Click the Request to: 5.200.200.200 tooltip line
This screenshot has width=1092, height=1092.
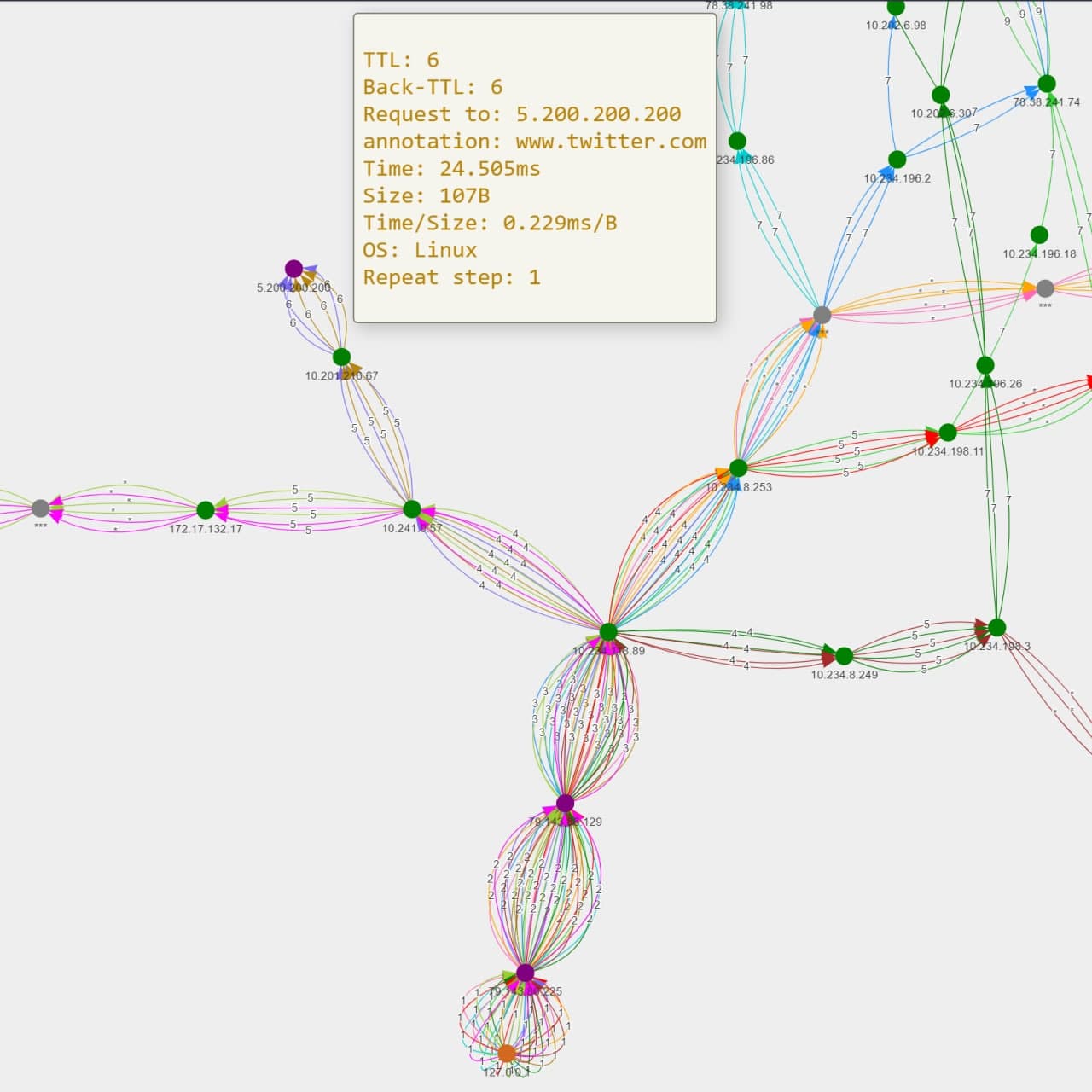click(522, 113)
